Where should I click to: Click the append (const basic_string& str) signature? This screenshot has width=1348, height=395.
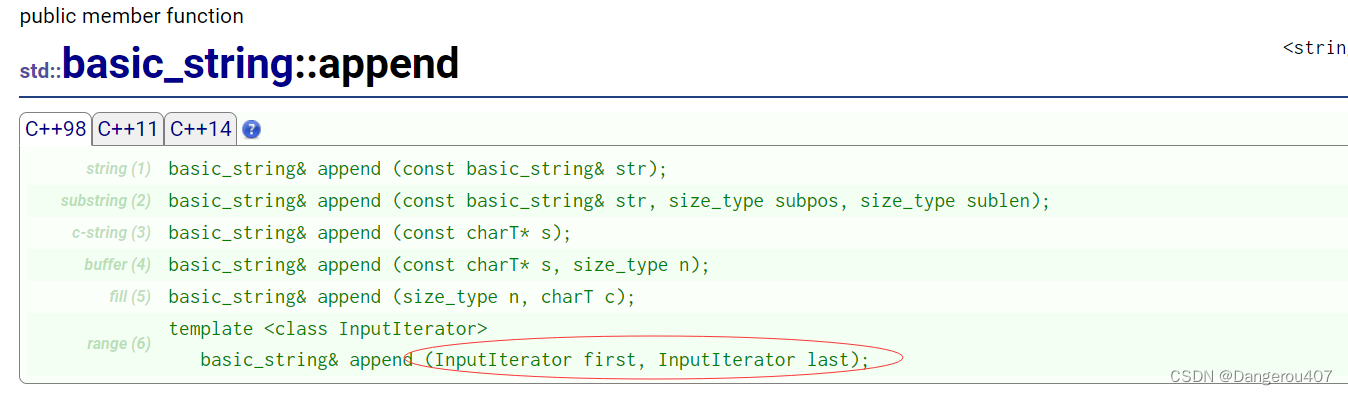[417, 169]
